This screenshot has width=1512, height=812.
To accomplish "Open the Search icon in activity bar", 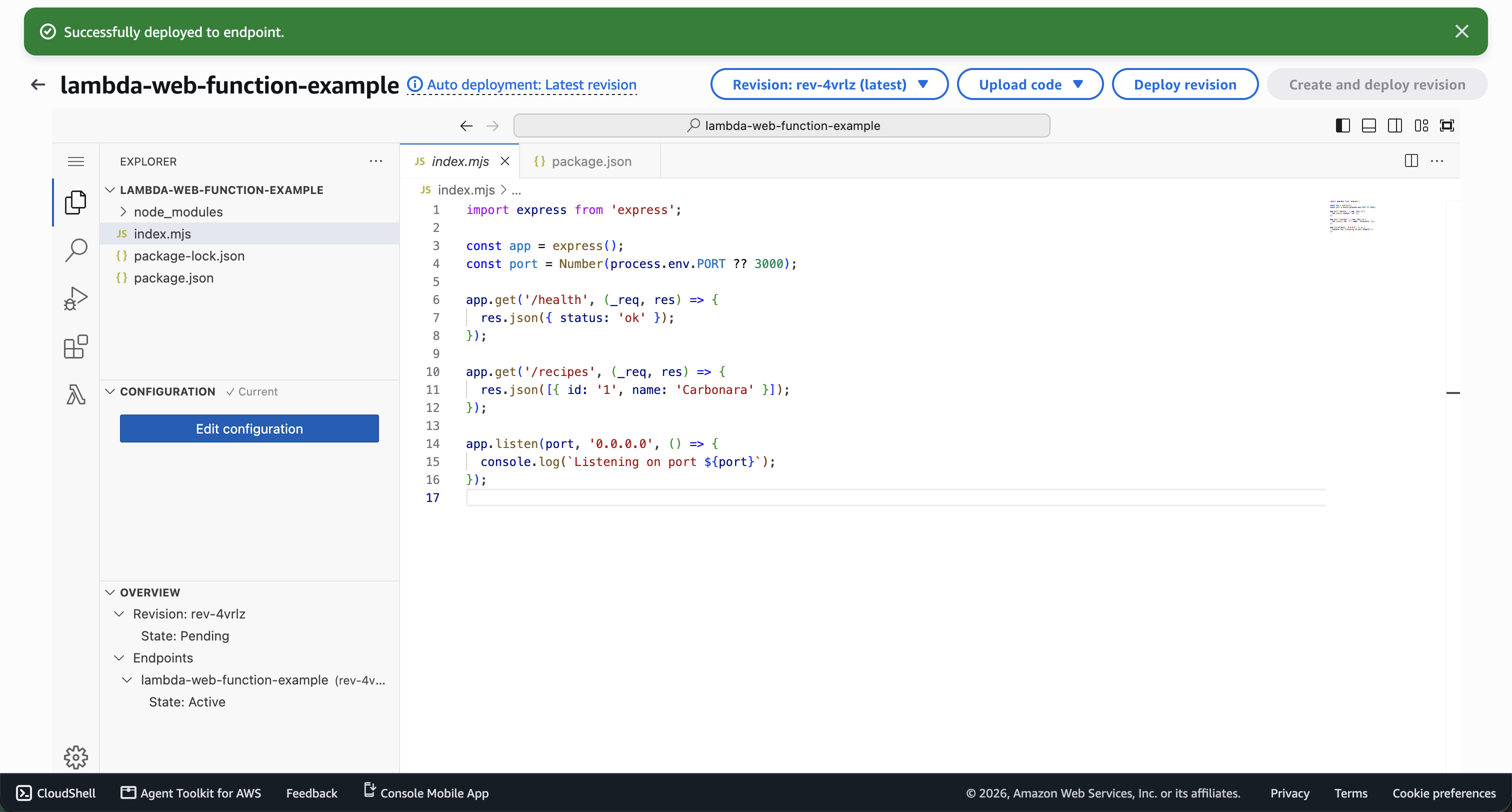I will coord(75,250).
